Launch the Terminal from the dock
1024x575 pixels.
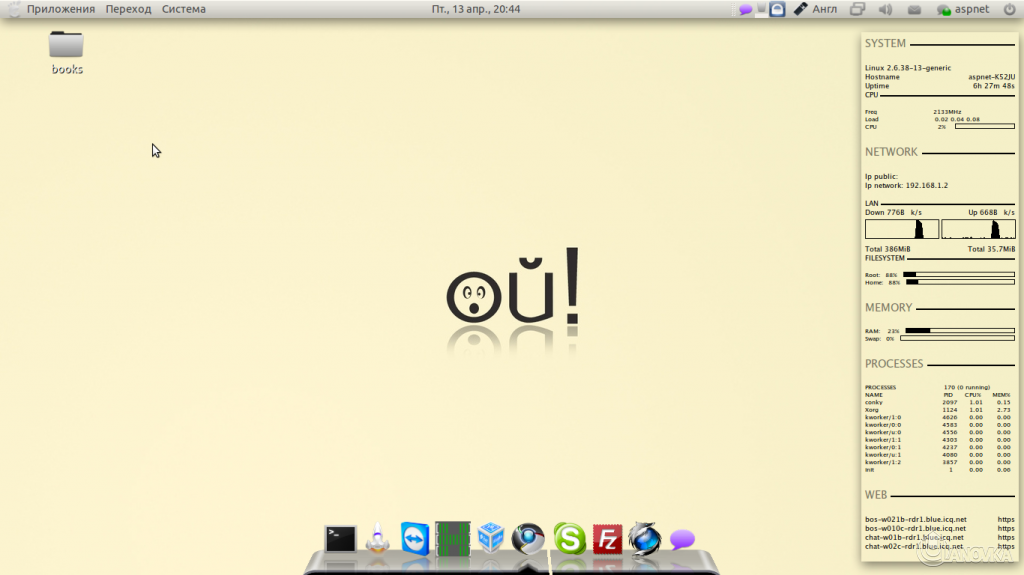point(340,539)
